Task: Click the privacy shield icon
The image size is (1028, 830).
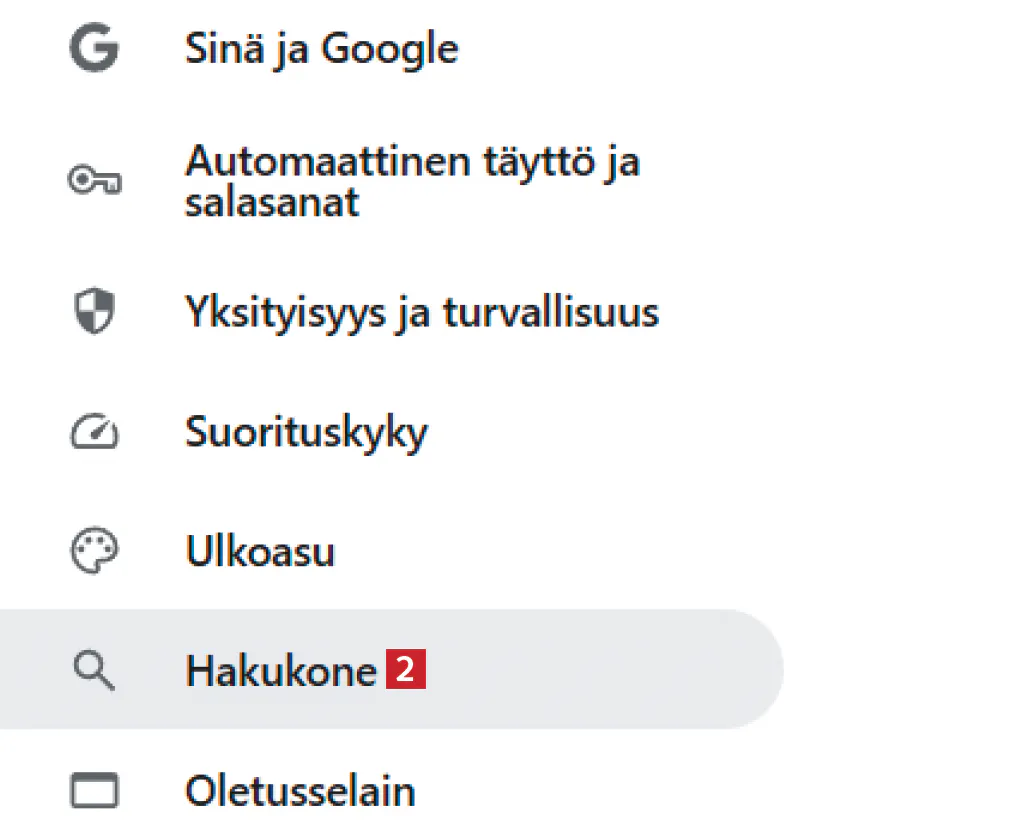Action: (x=94, y=312)
